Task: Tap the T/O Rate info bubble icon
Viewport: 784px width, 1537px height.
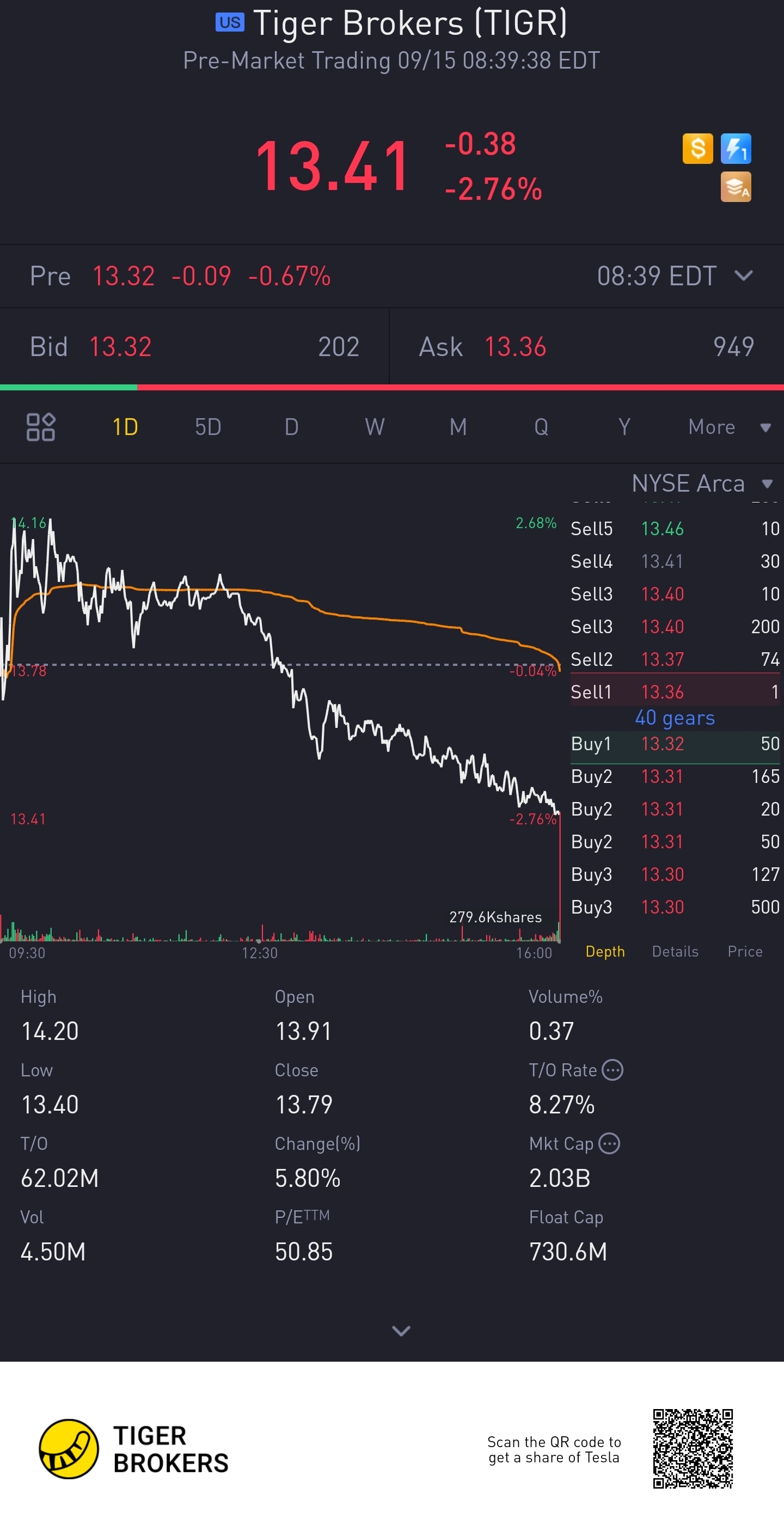Action: coord(612,1070)
